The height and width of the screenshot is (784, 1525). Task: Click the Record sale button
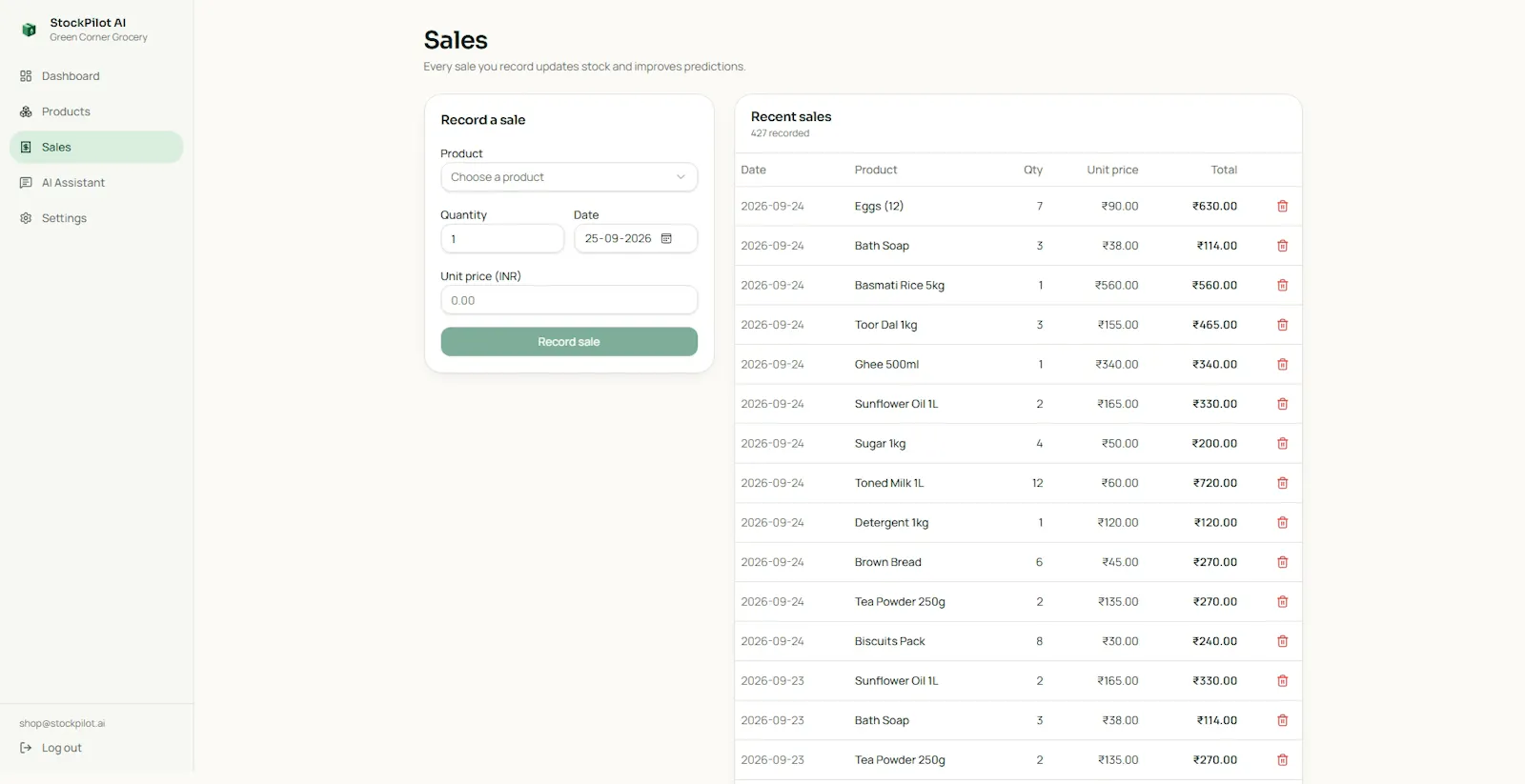click(x=569, y=342)
